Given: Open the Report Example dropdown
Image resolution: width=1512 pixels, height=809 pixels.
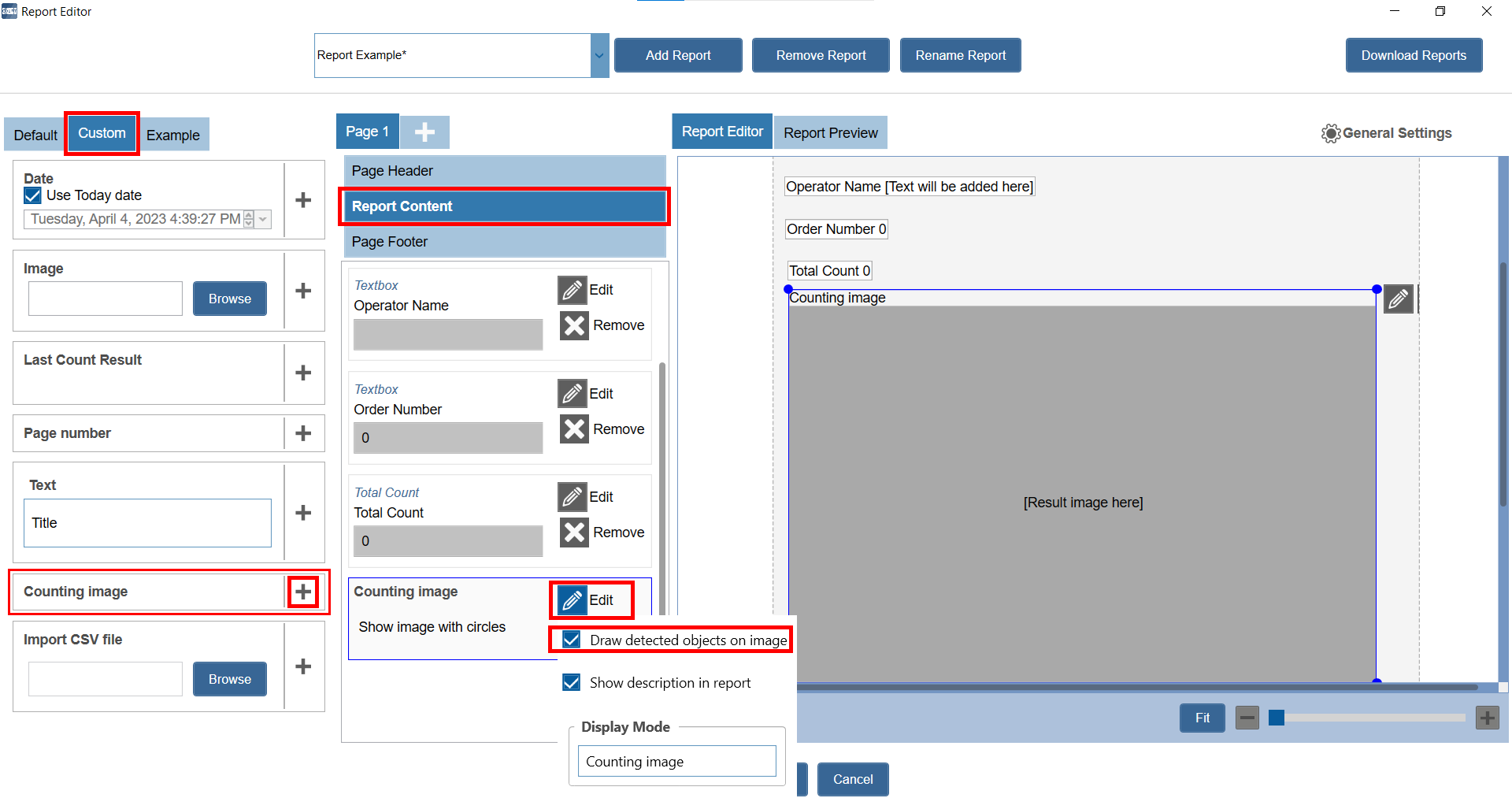Looking at the screenshot, I should (599, 56).
